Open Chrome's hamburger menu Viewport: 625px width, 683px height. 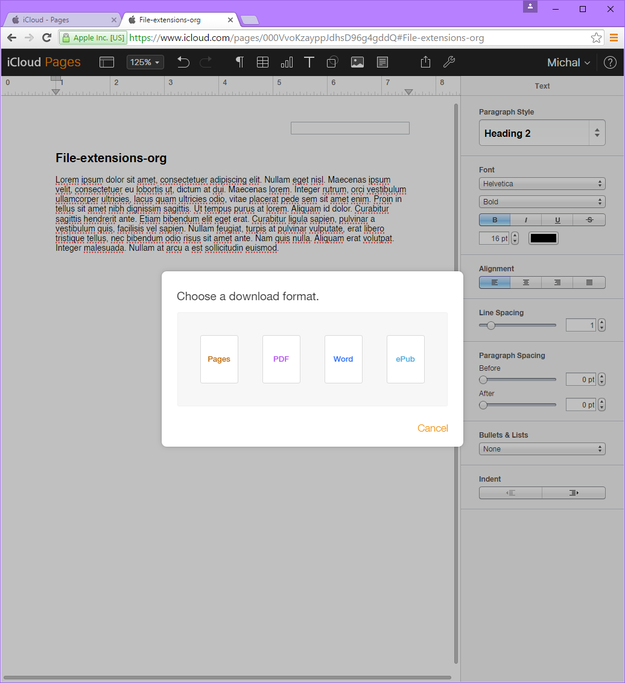(x=614, y=38)
